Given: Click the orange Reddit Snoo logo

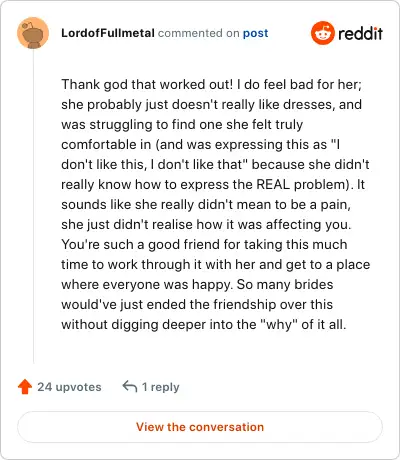Looking at the screenshot, I should (x=322, y=33).
